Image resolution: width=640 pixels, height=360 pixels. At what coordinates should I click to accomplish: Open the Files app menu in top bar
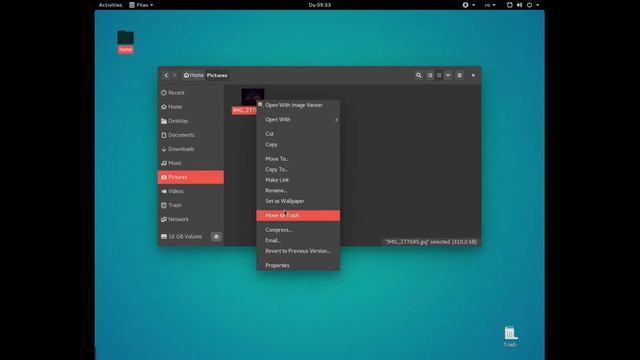[141, 5]
